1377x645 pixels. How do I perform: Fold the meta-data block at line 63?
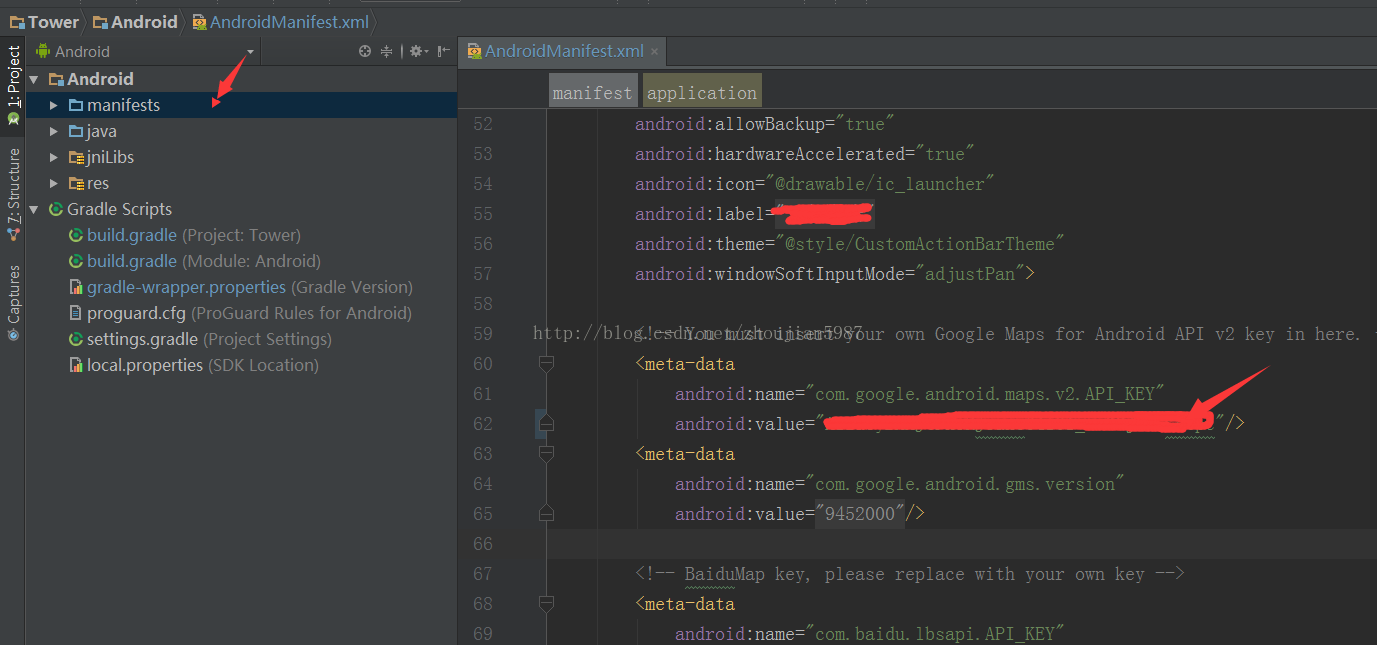[546, 454]
